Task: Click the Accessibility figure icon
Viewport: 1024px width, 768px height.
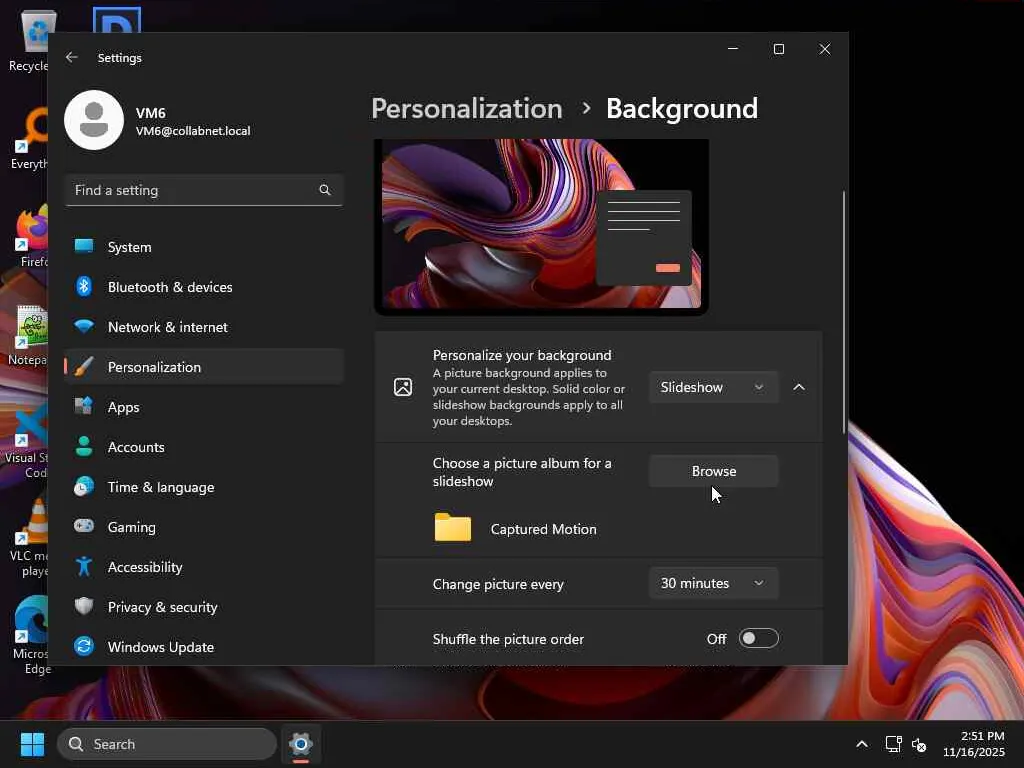Action: (84, 567)
